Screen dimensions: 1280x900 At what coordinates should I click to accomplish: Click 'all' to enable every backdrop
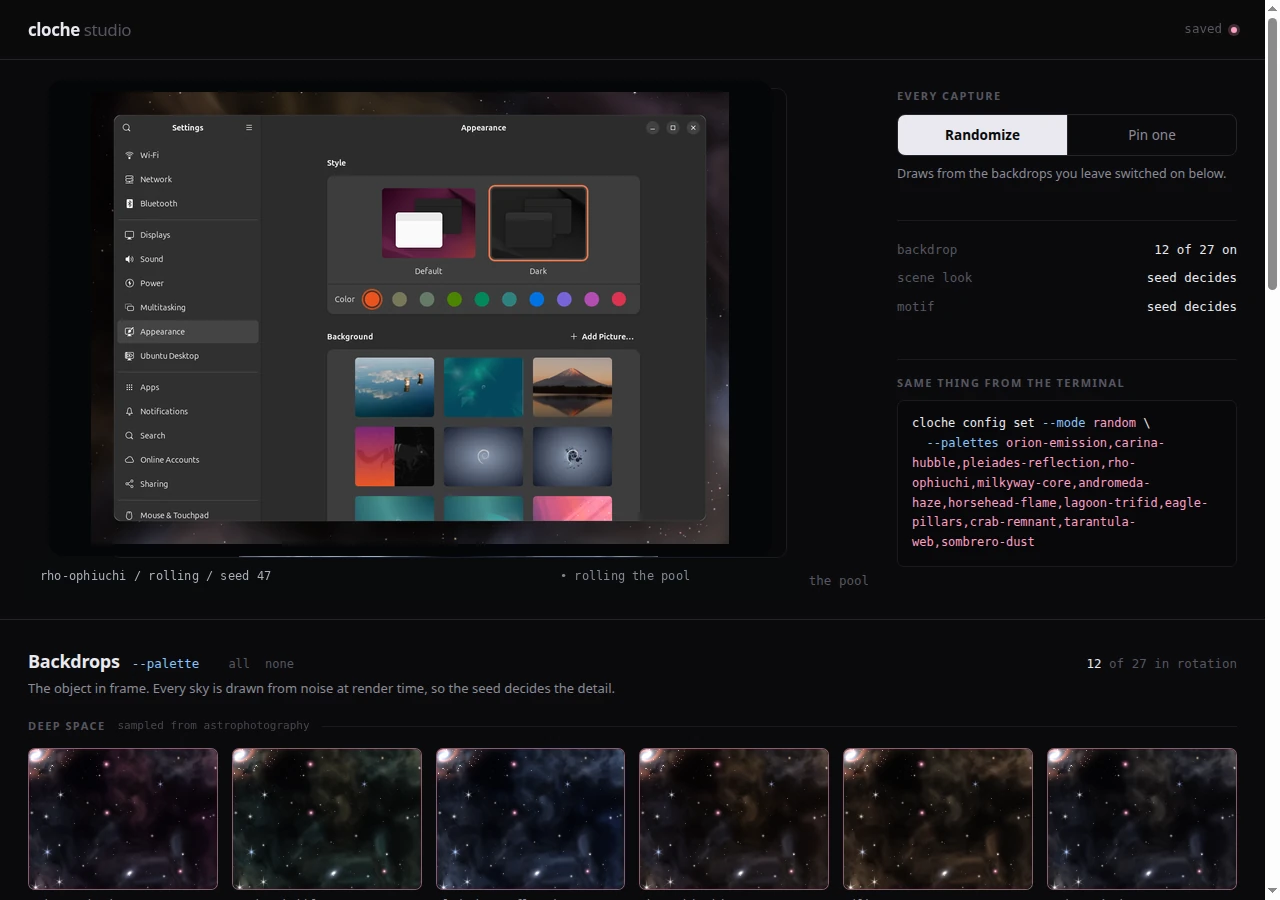239,663
